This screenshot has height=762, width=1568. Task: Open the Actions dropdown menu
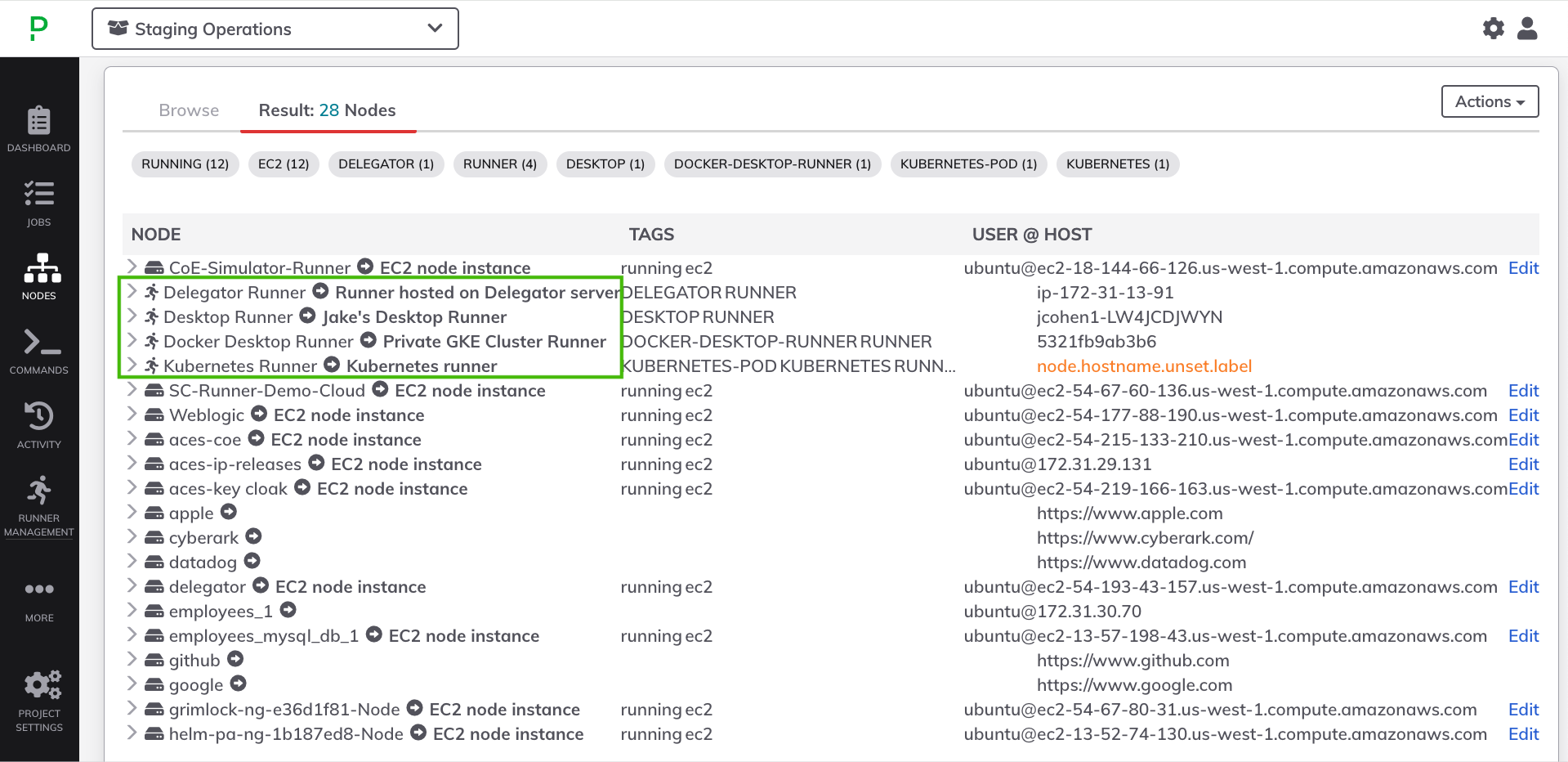pyautogui.click(x=1490, y=101)
